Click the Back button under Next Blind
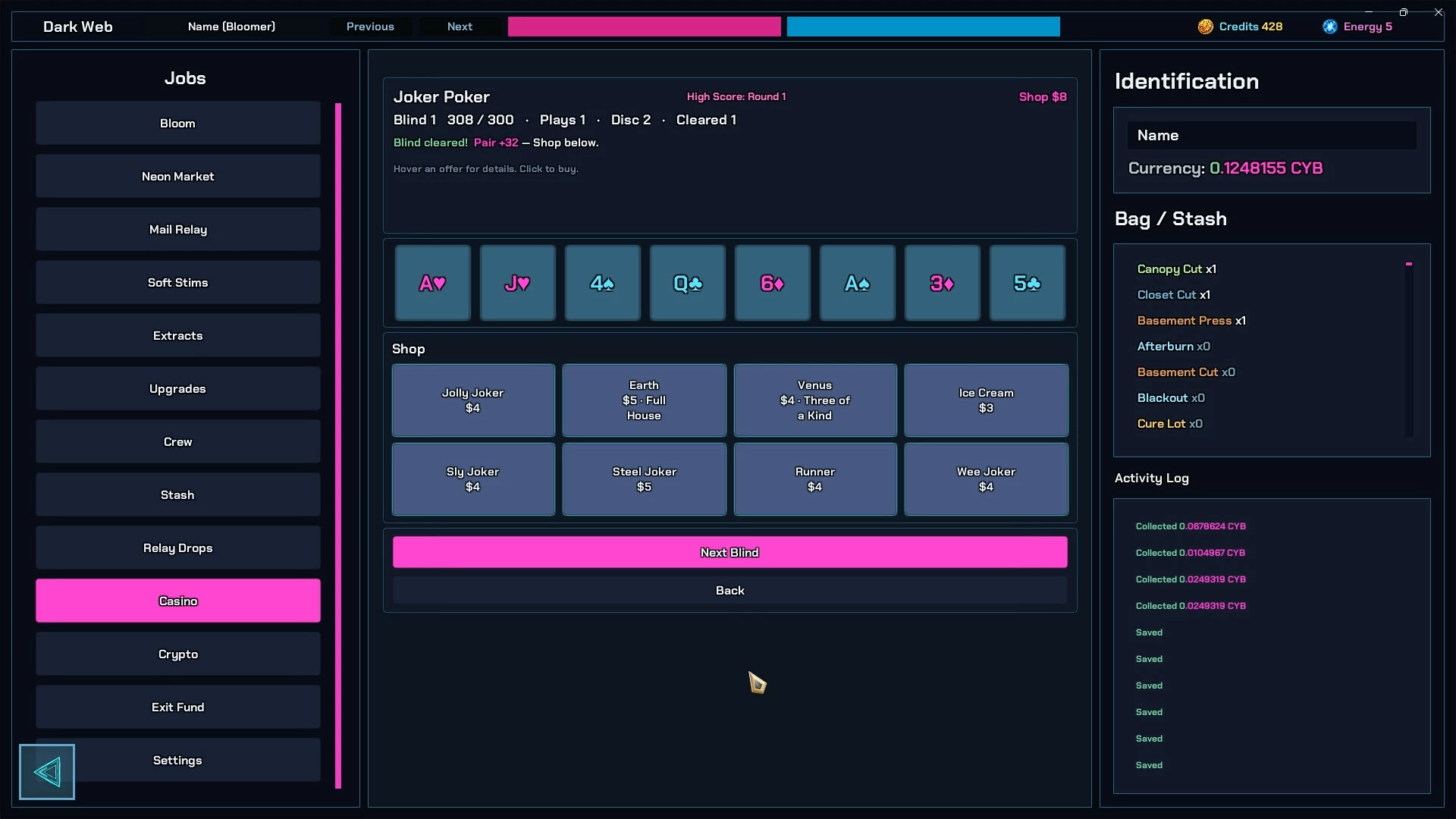This screenshot has width=1456, height=819. tap(730, 590)
